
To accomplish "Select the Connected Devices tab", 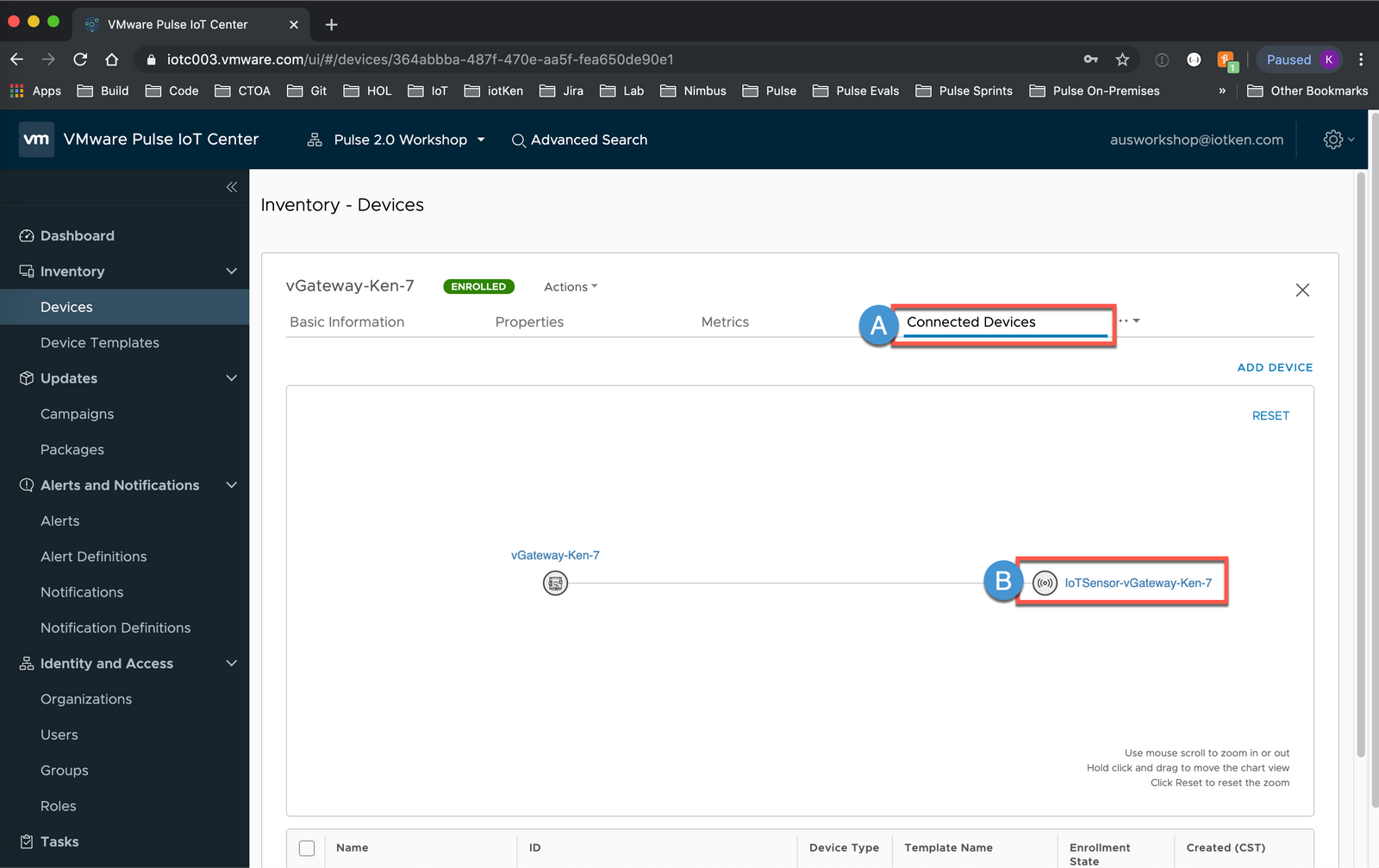I will point(971,322).
